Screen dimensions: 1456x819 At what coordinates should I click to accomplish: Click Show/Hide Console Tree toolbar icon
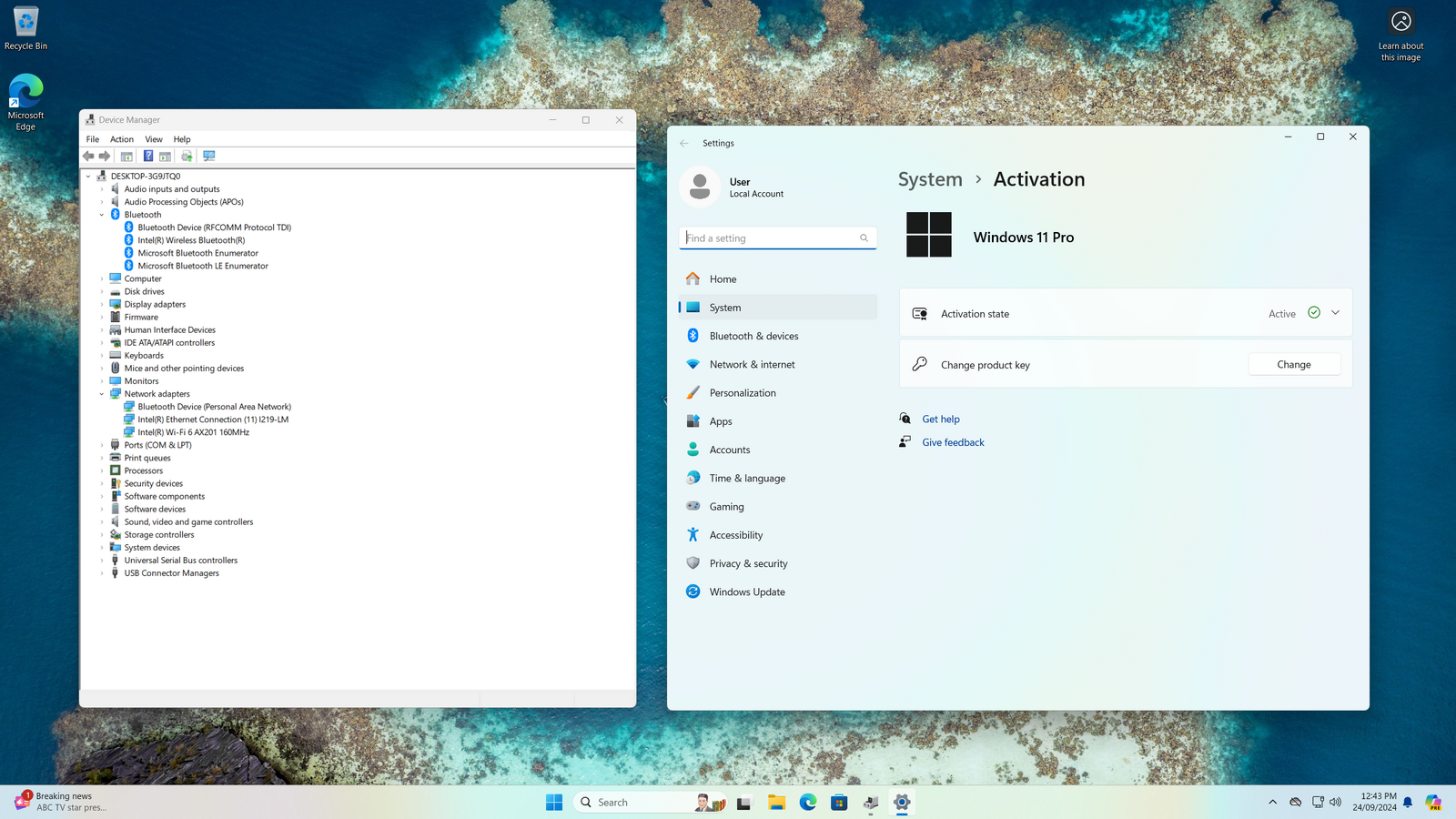coord(126,157)
